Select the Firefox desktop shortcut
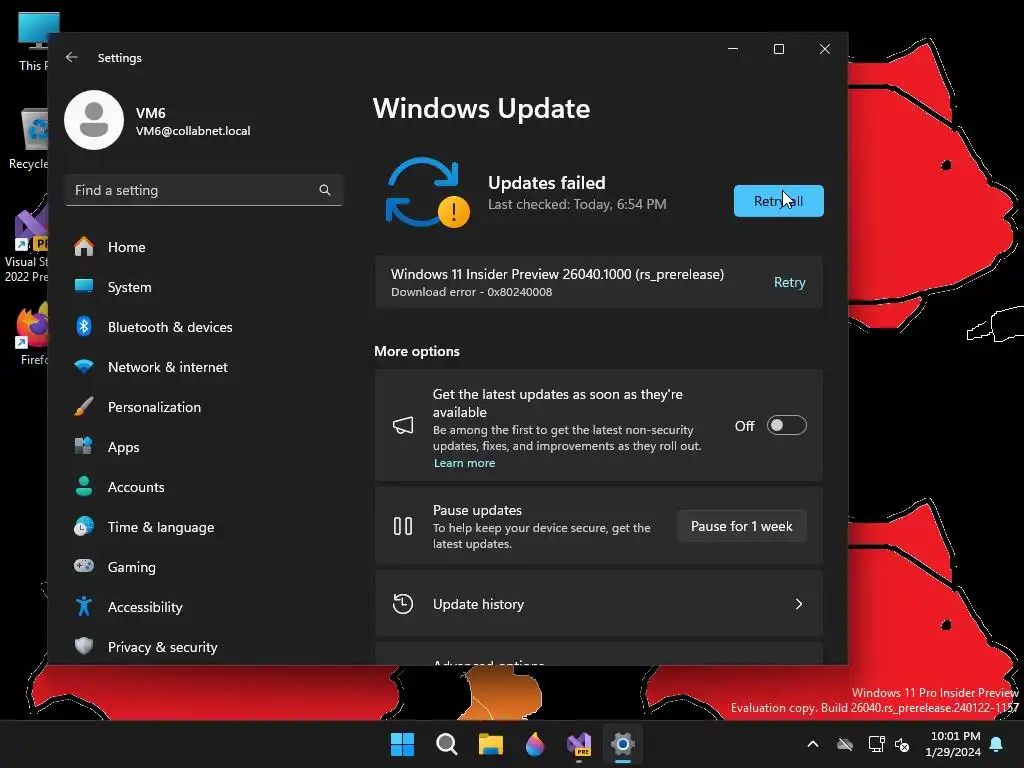The width and height of the screenshot is (1024, 768). coord(30,334)
